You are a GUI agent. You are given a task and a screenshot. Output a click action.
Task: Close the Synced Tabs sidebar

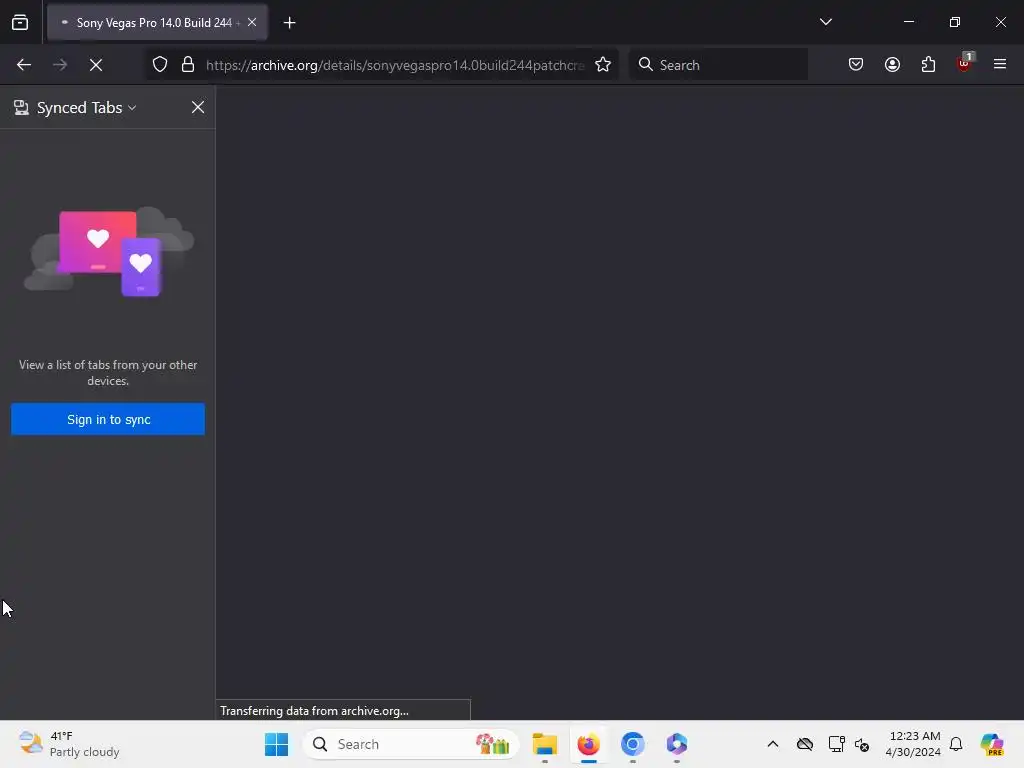coord(198,108)
